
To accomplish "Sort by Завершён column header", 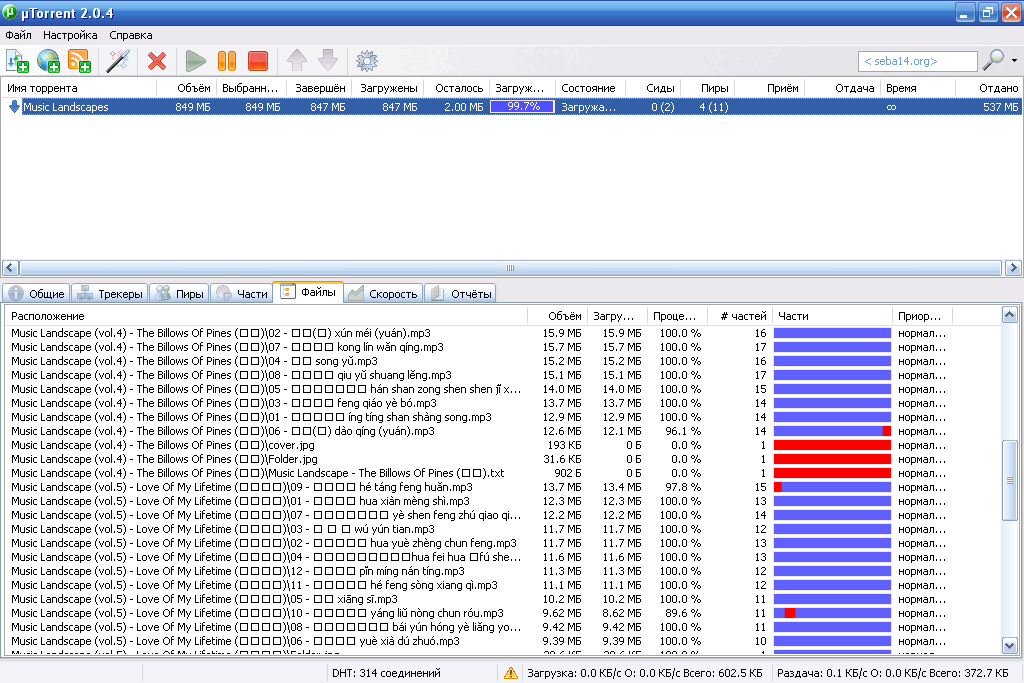I will pos(319,88).
